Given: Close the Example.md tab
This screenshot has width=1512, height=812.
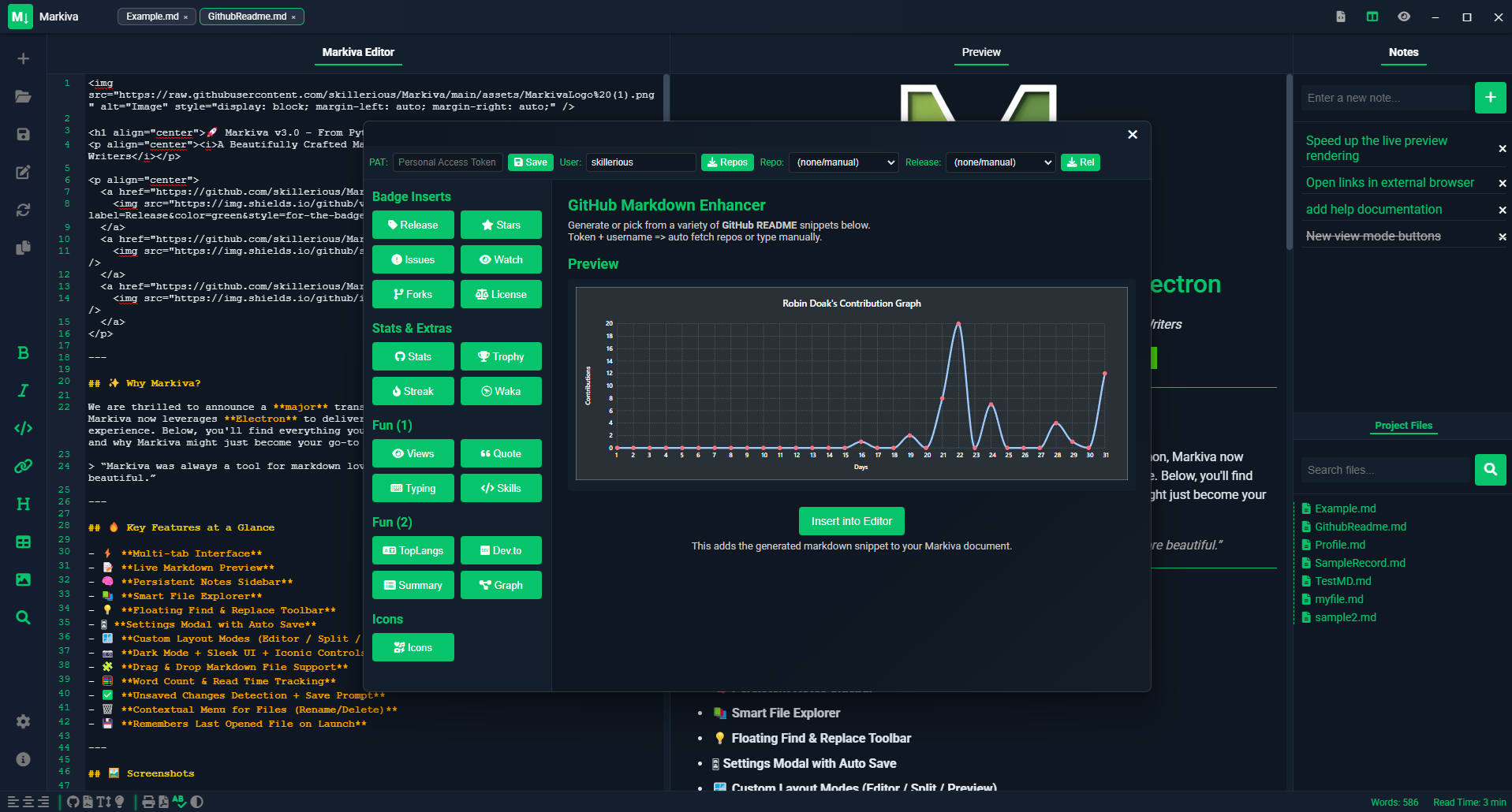Looking at the screenshot, I should coord(185,17).
